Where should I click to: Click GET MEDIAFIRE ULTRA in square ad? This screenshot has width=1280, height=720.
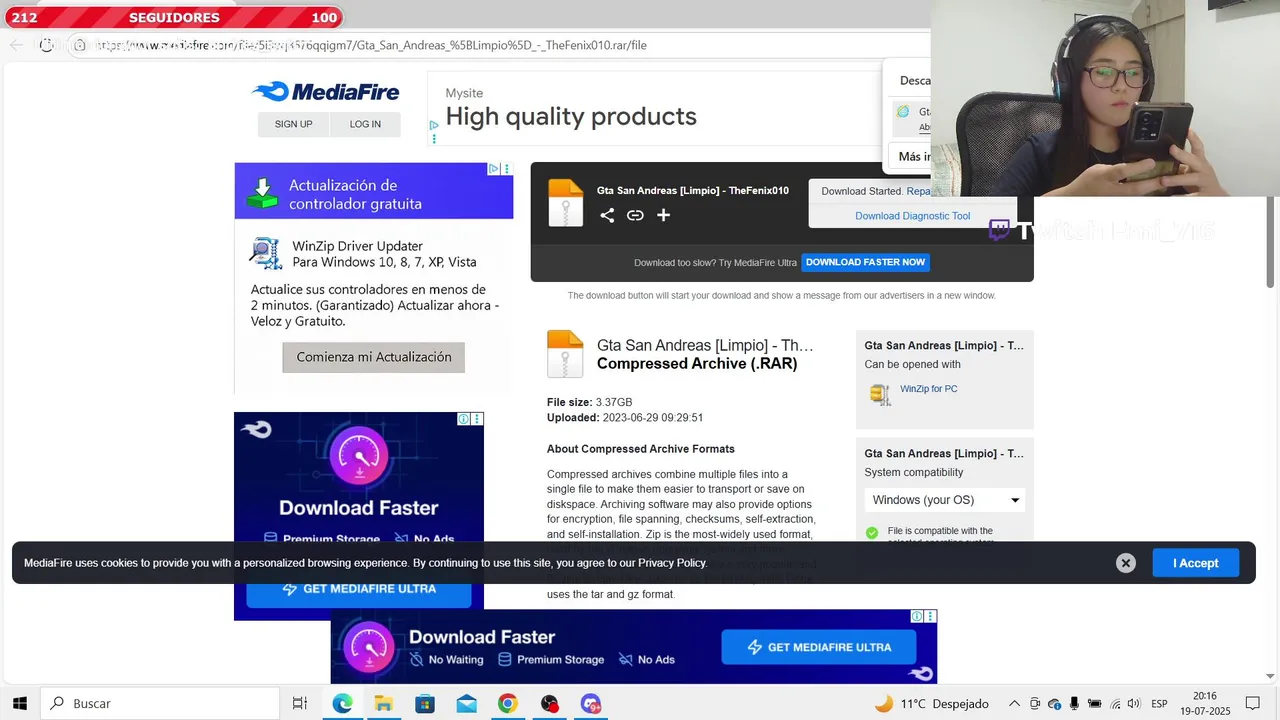coord(359,589)
